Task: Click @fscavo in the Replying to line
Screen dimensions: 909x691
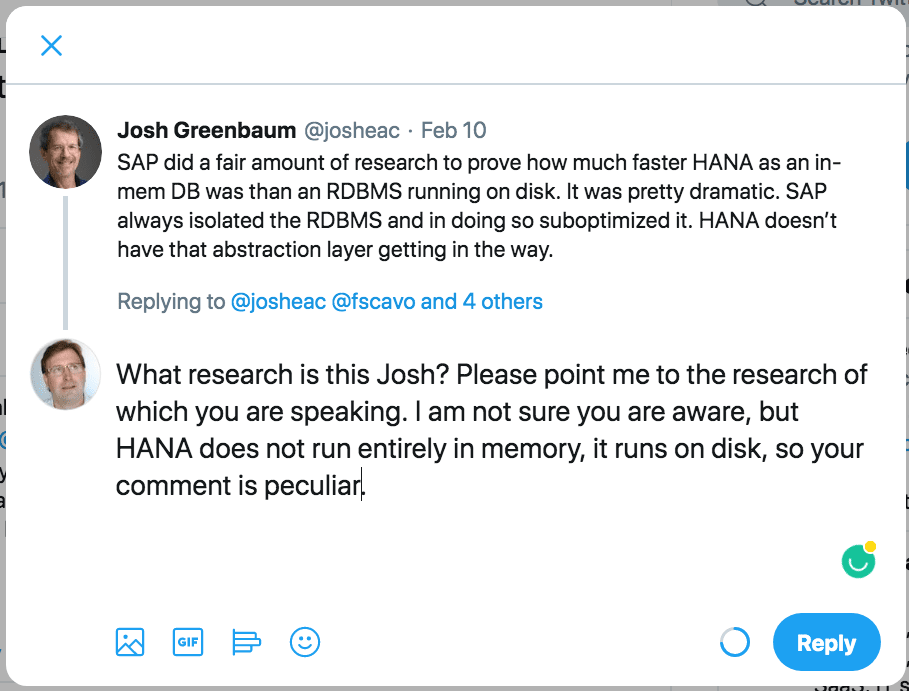Action: pyautogui.click(x=373, y=301)
